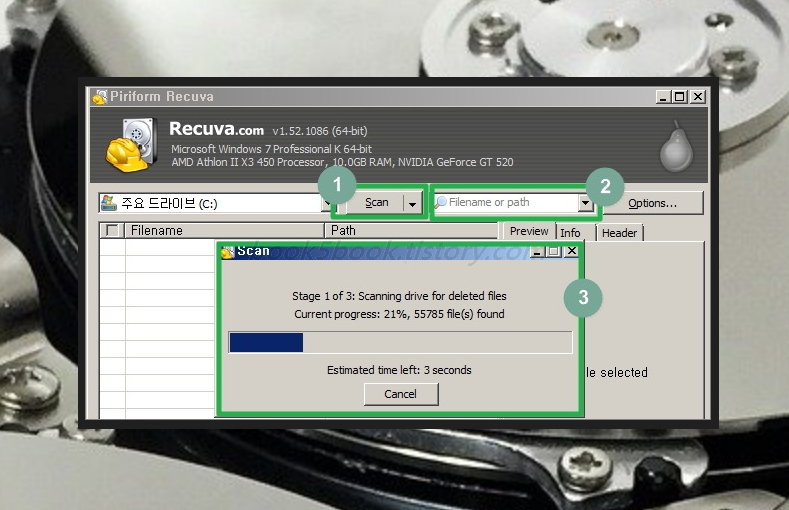
Task: Sort by the Filename column header
Action: pos(224,230)
